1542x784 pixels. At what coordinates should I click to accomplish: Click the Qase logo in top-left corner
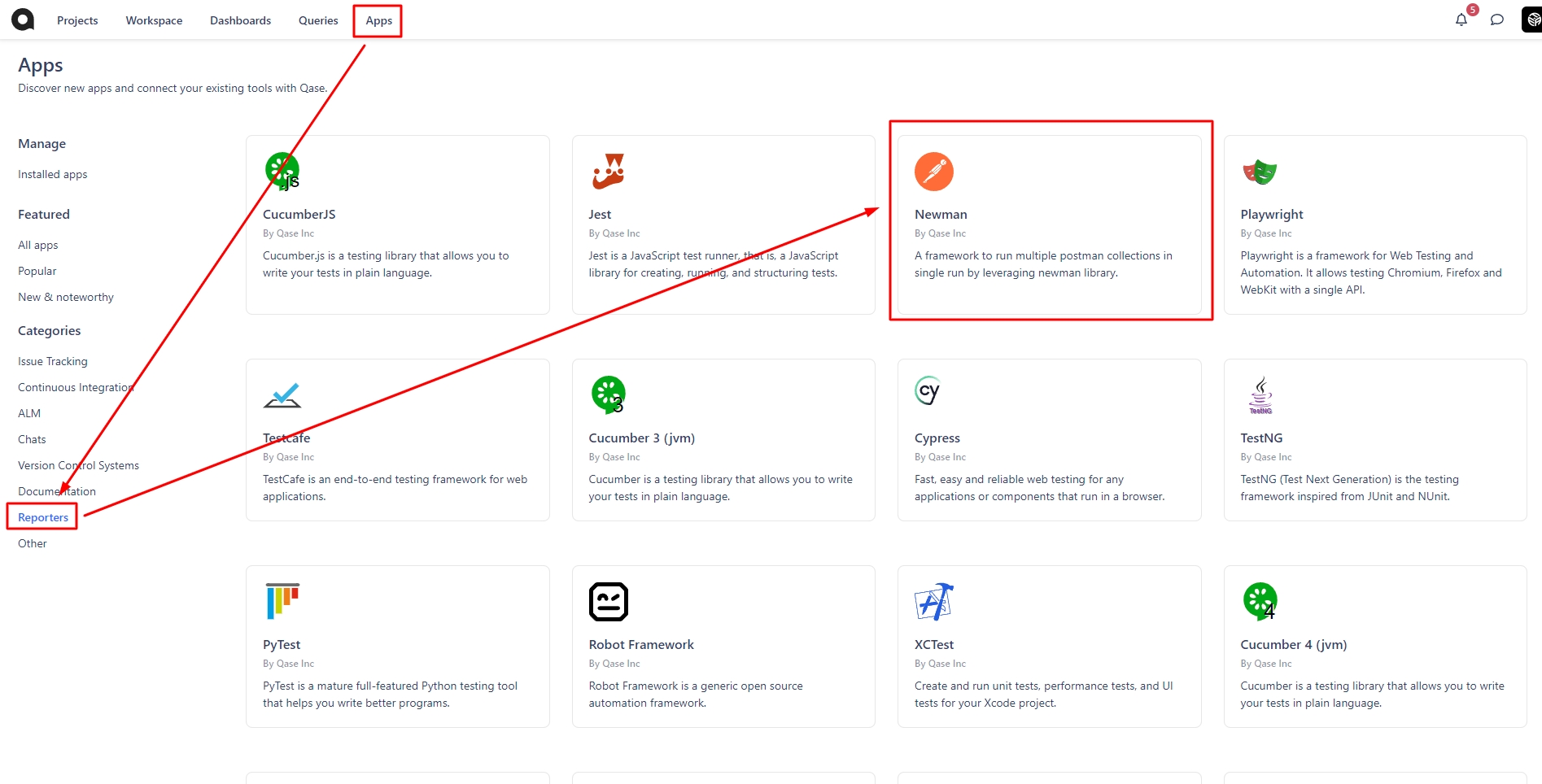(x=23, y=20)
